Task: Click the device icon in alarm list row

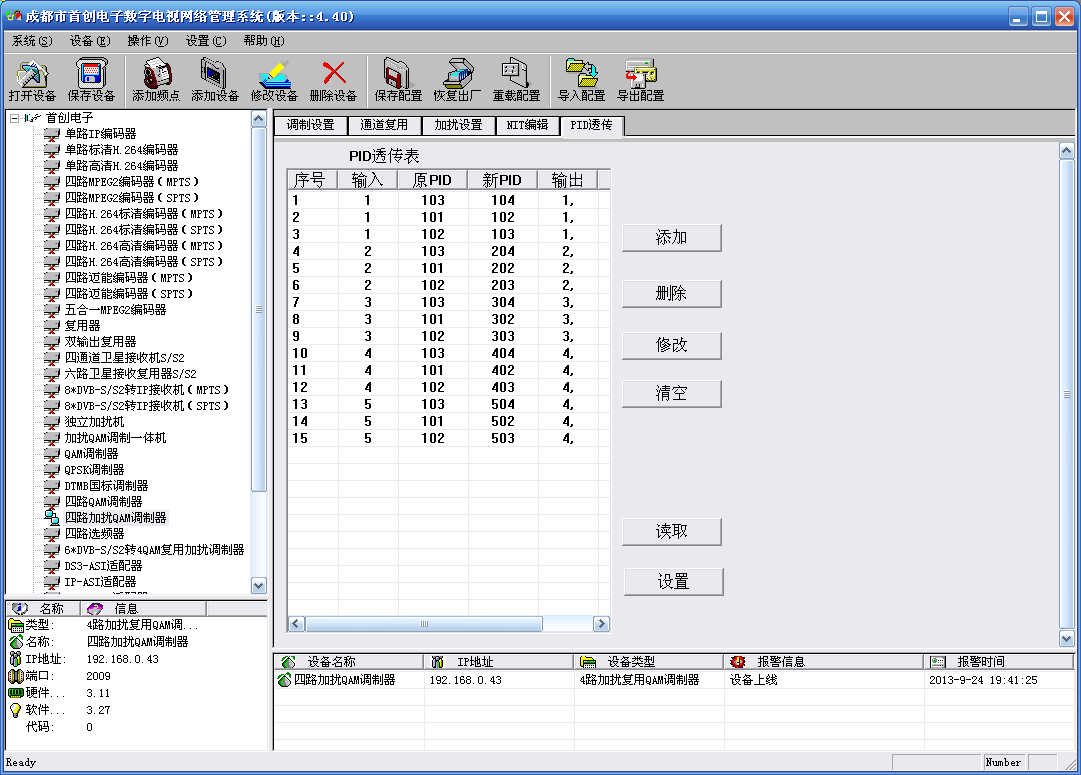Action: (284, 680)
